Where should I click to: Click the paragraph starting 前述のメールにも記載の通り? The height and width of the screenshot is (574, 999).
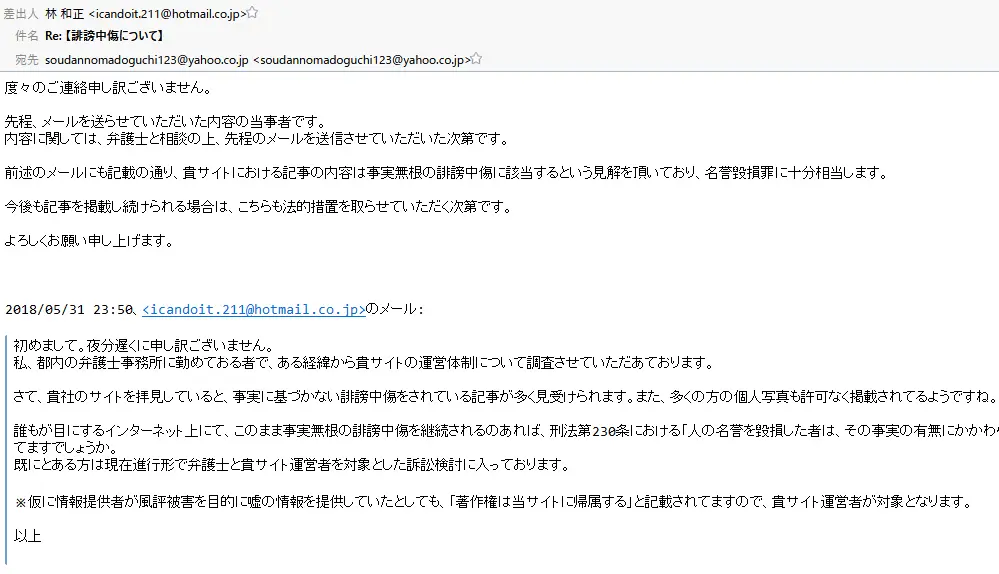click(445, 172)
